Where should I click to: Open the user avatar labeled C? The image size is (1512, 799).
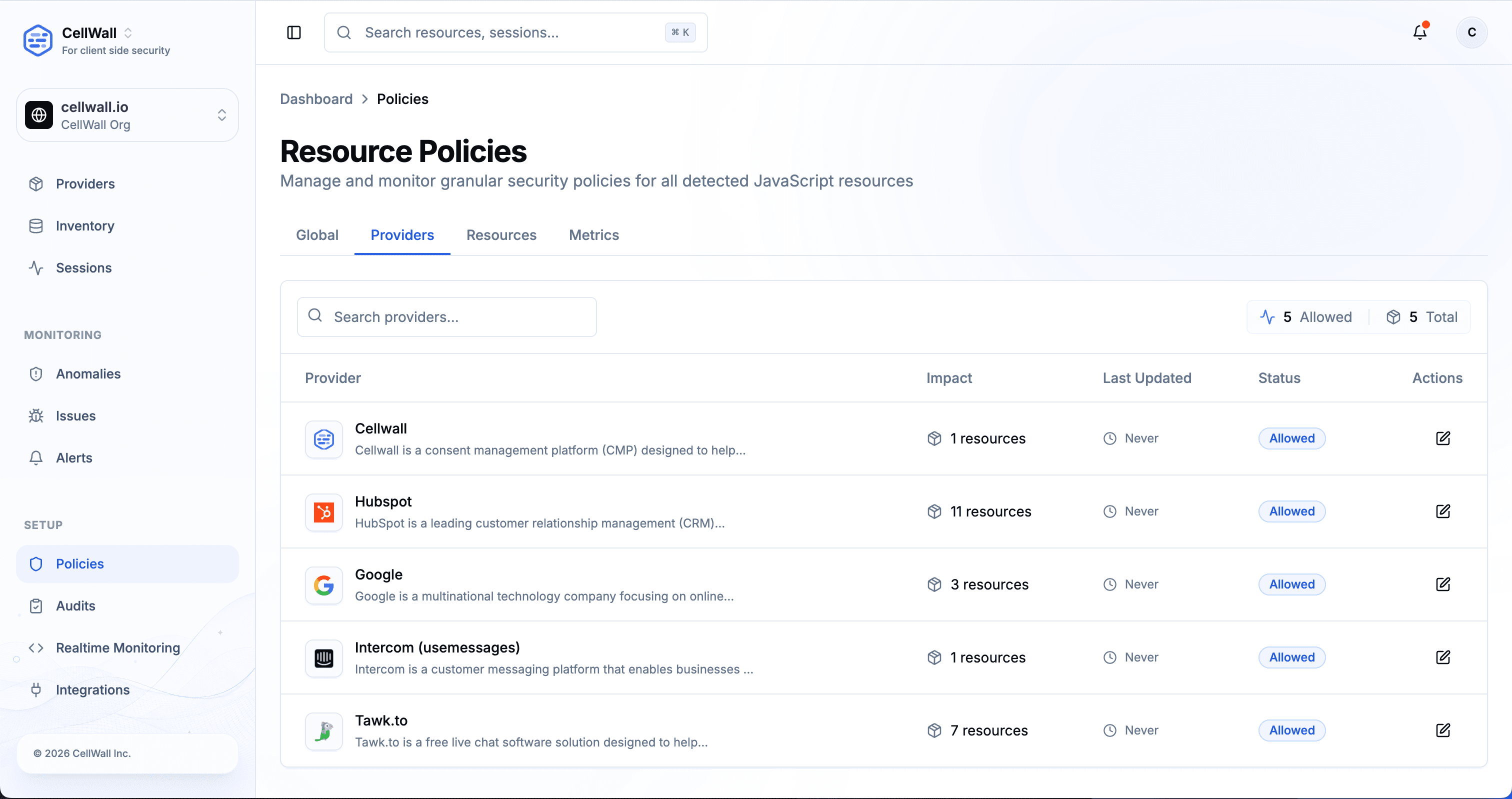click(x=1471, y=32)
